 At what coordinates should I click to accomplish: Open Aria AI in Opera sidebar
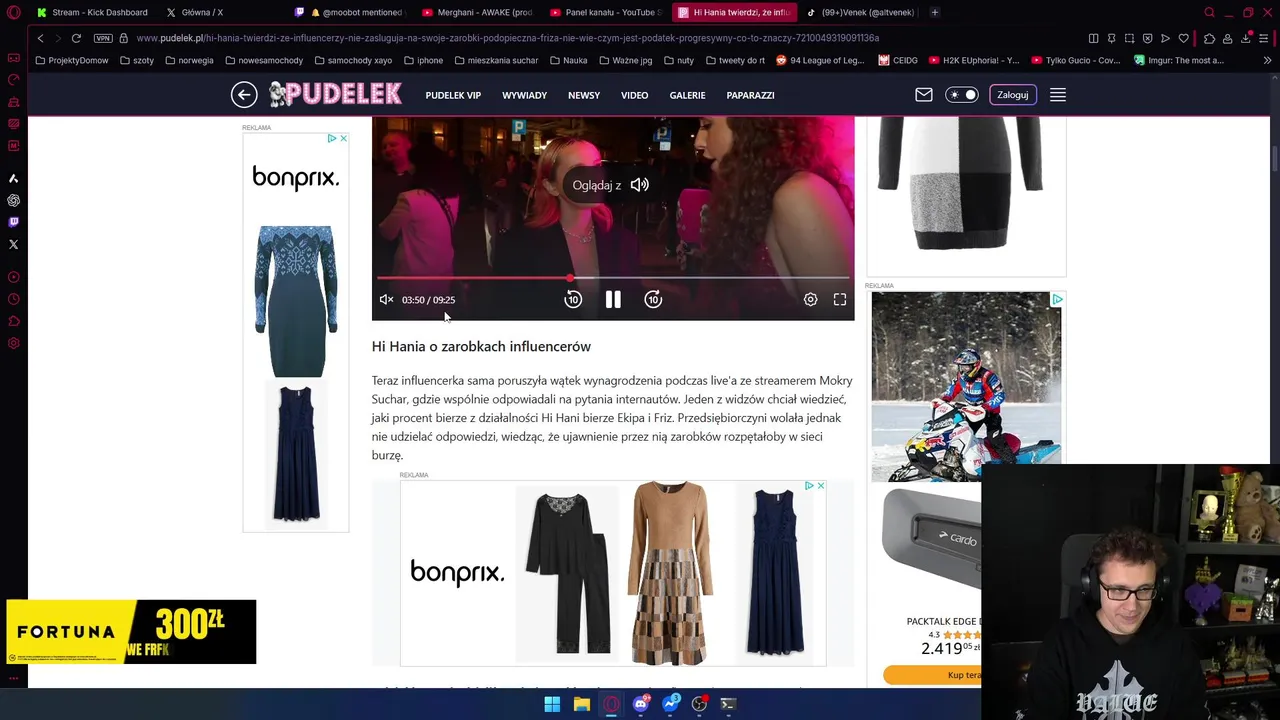(x=13, y=178)
